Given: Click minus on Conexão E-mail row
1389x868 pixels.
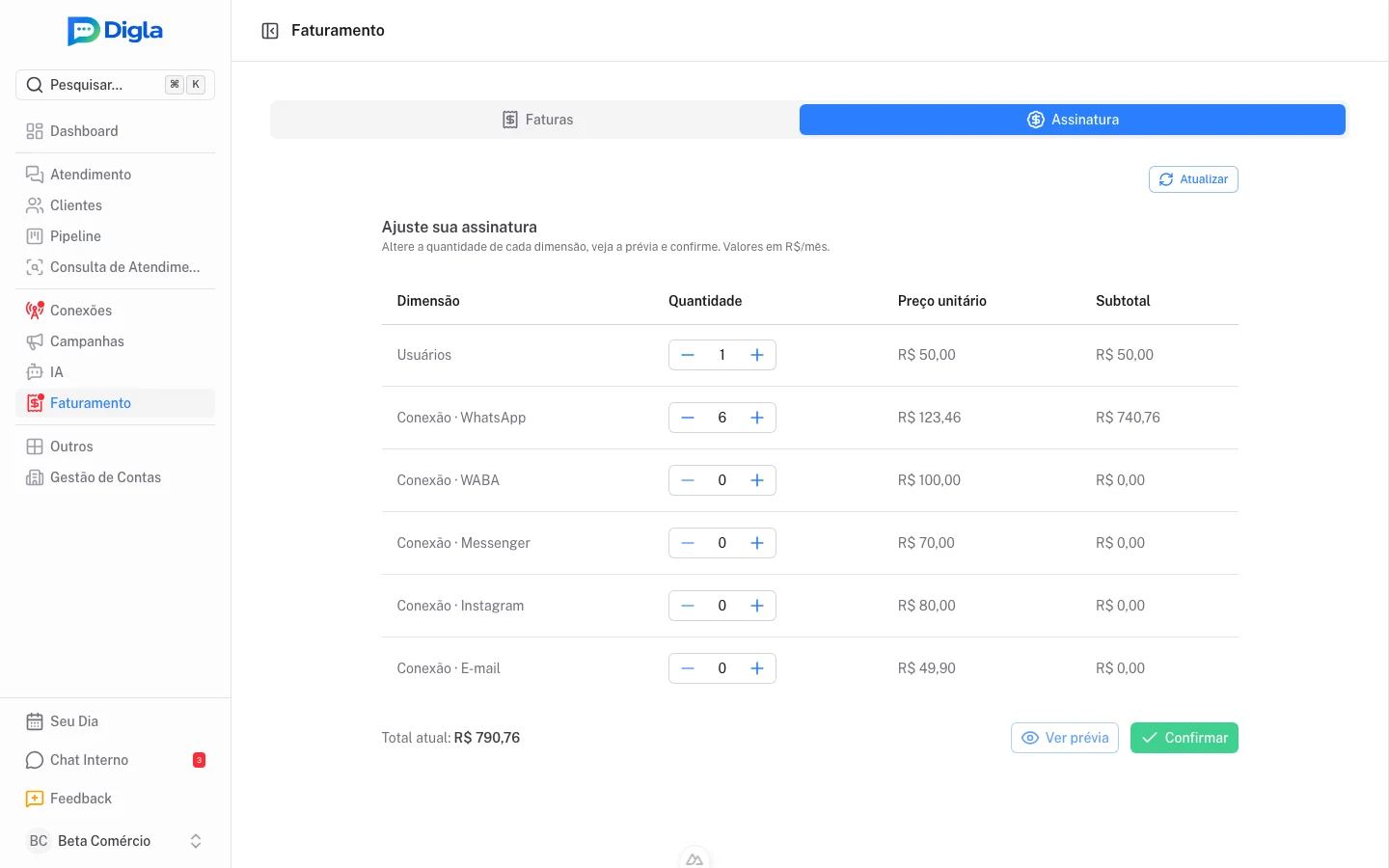Looking at the screenshot, I should (688, 668).
